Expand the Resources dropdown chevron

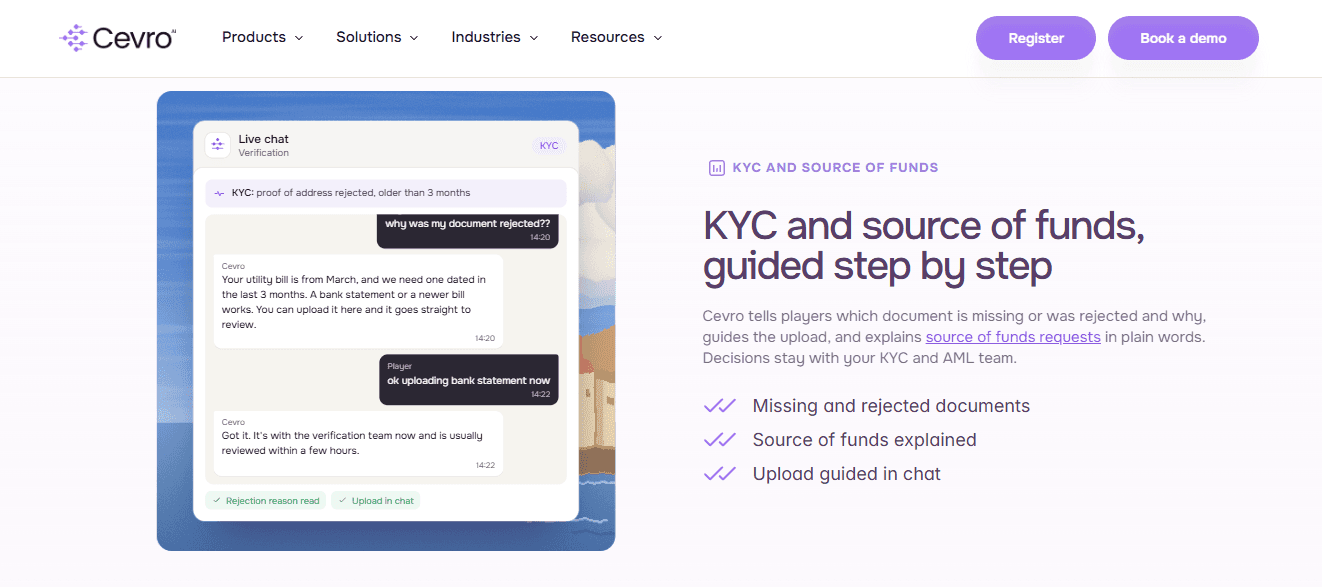click(x=657, y=38)
